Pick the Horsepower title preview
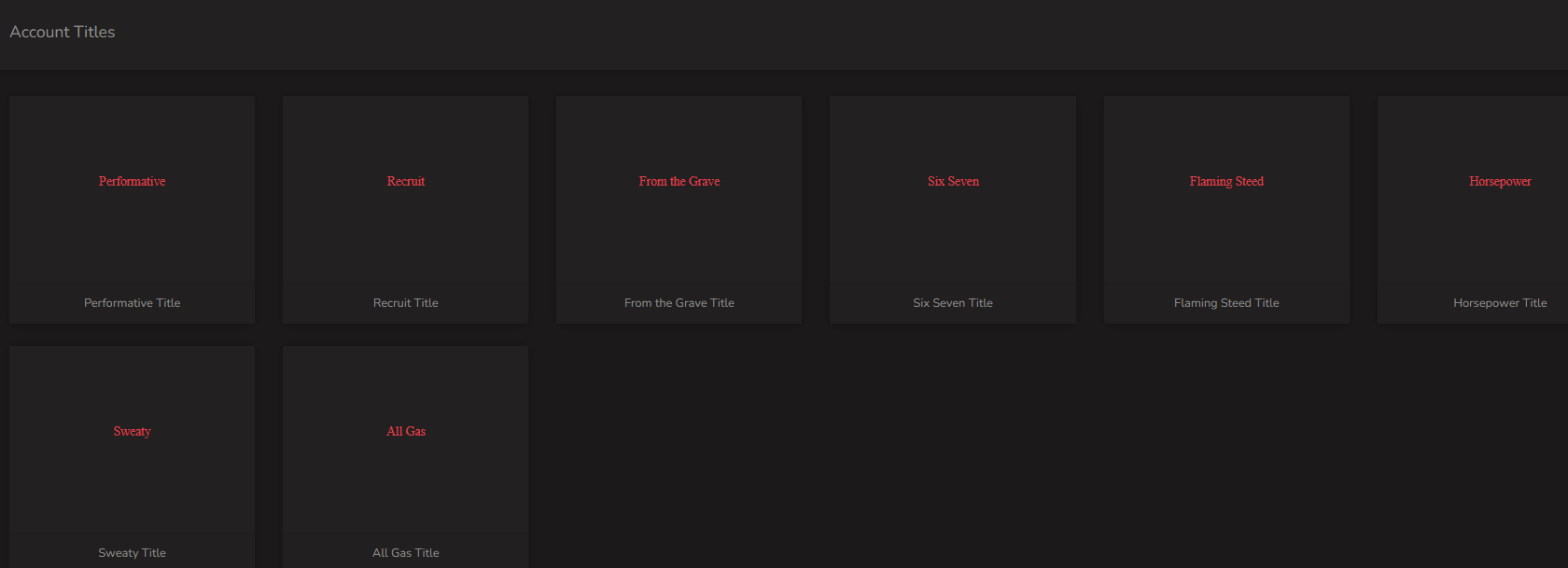This screenshot has height=568, width=1568. [1473, 189]
